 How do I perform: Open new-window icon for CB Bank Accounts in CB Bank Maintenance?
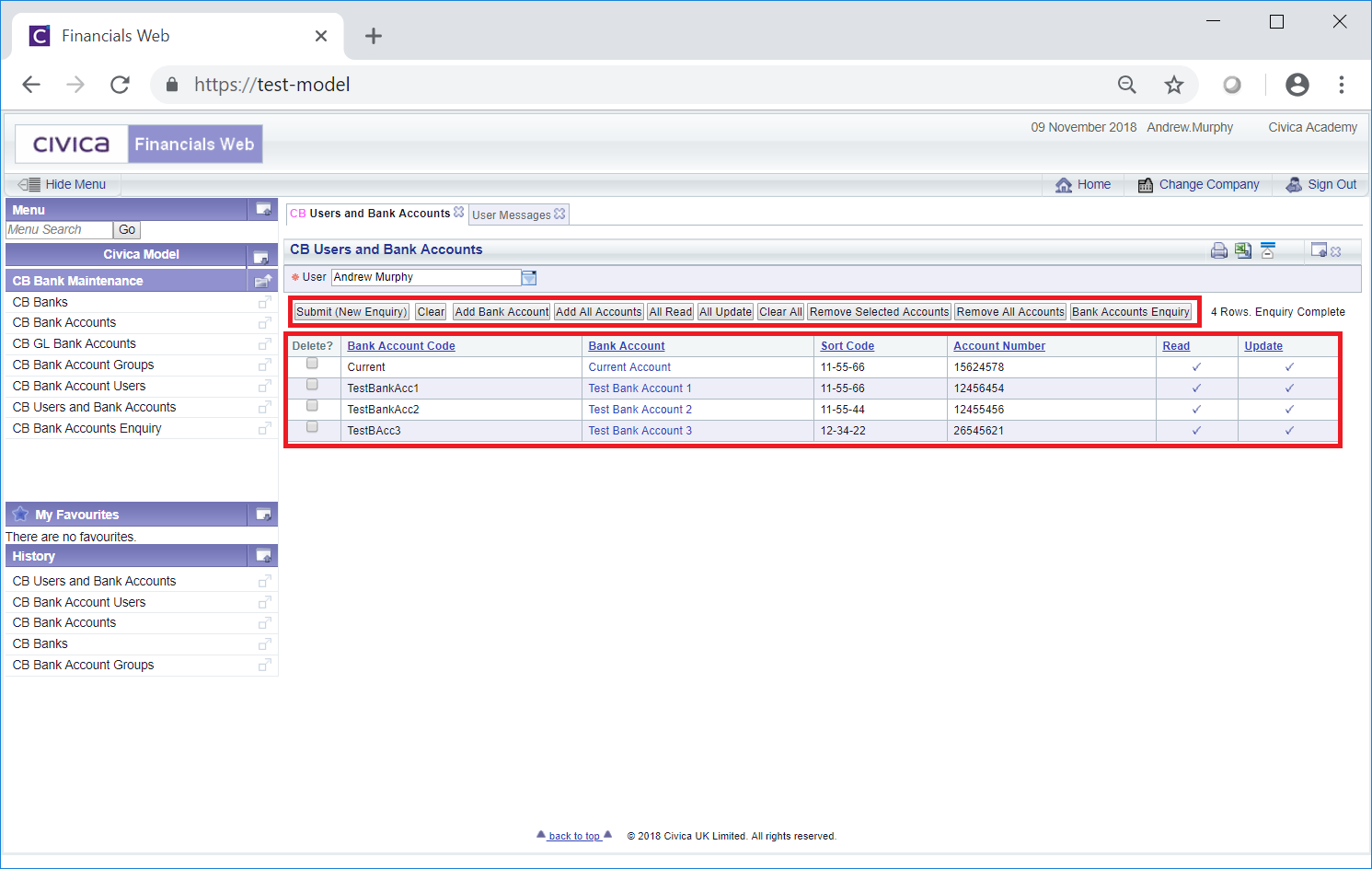click(265, 323)
